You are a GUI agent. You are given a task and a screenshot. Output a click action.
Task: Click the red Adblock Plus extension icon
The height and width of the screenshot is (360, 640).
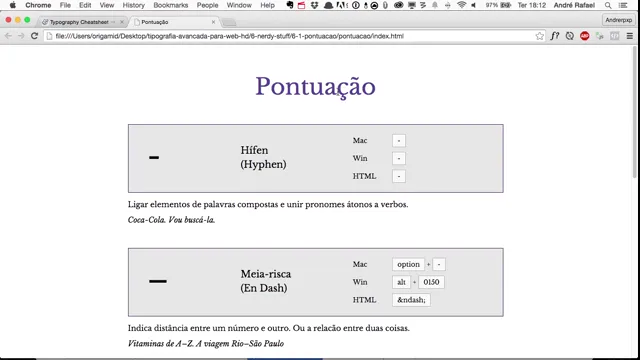pos(584,36)
